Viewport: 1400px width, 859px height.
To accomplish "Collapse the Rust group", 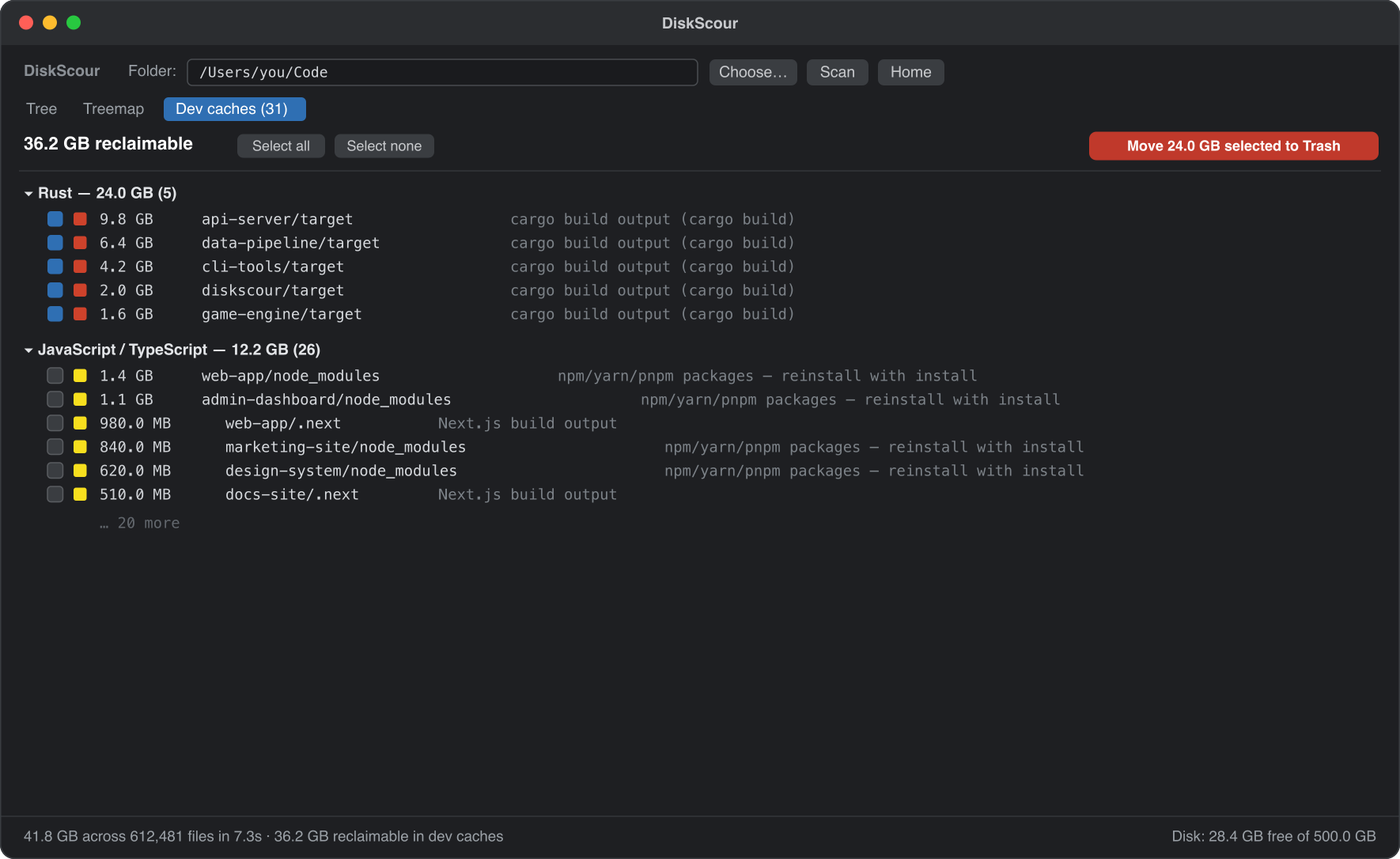I will (x=28, y=193).
